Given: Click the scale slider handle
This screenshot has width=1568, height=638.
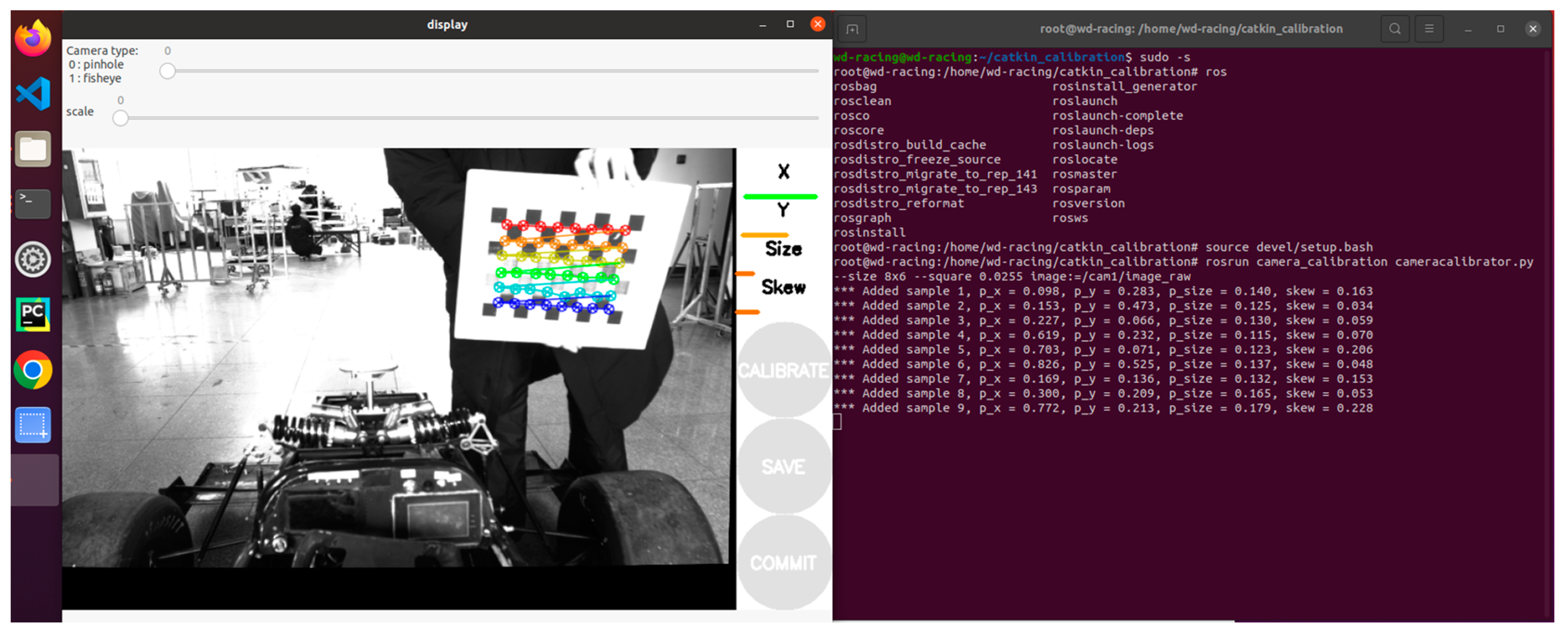Looking at the screenshot, I should [120, 118].
